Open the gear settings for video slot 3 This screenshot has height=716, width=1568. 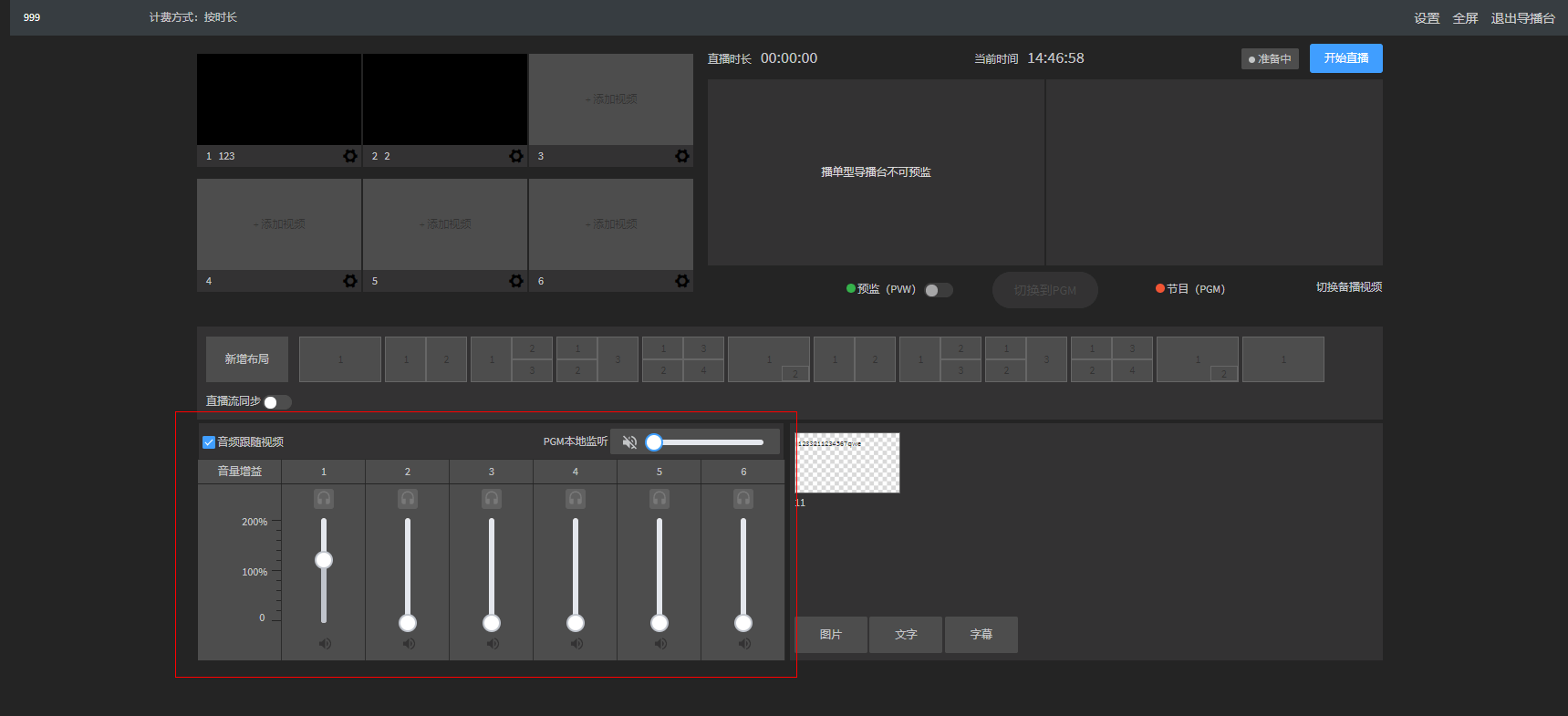(x=682, y=156)
